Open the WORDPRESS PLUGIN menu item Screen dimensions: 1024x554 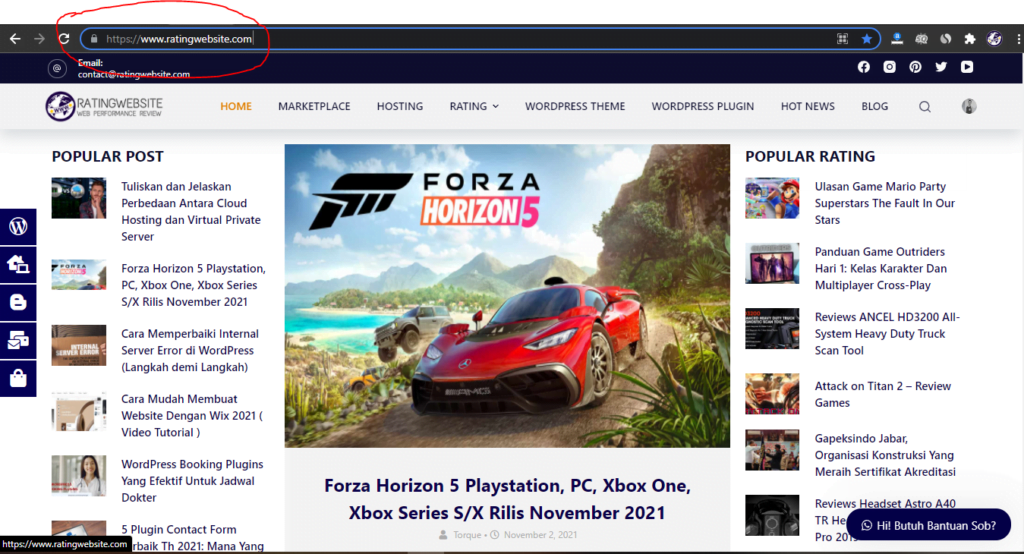(x=702, y=106)
